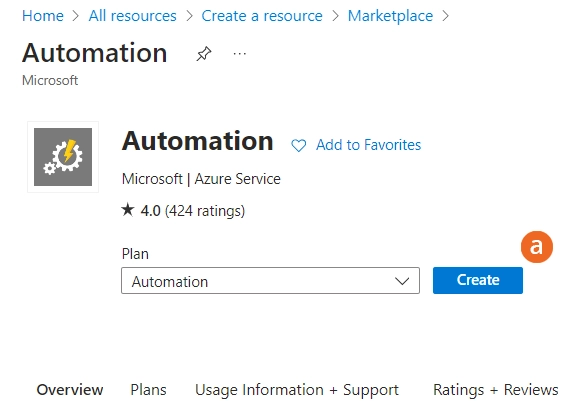Screen dimensions: 587x406
Task: Click the 4.0 (424 ratings) text
Action: (x=193, y=211)
